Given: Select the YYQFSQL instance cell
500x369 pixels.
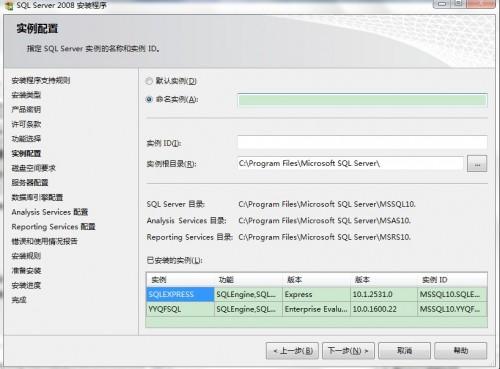Looking at the screenshot, I should tap(180, 309).
